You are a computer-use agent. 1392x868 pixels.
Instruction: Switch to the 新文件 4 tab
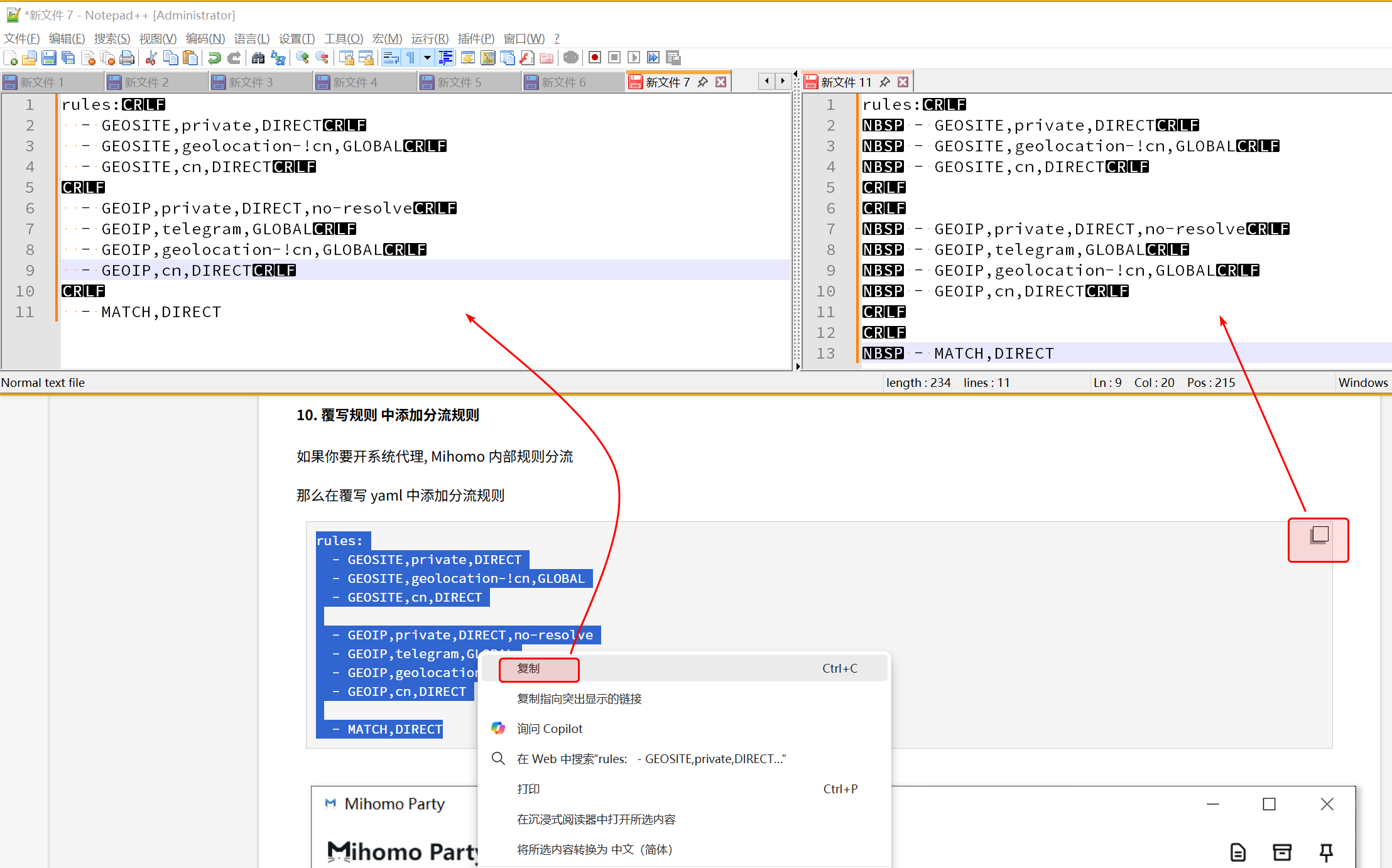pyautogui.click(x=355, y=82)
